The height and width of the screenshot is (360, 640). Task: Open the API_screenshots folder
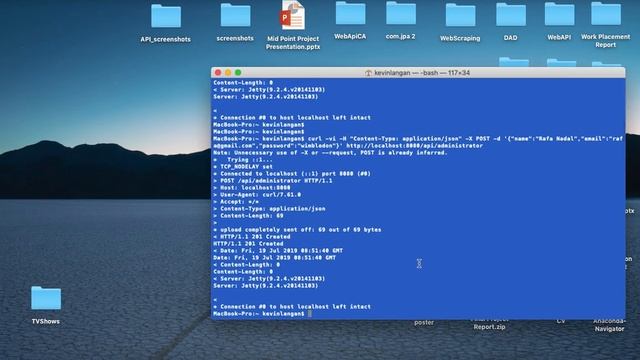[166, 16]
